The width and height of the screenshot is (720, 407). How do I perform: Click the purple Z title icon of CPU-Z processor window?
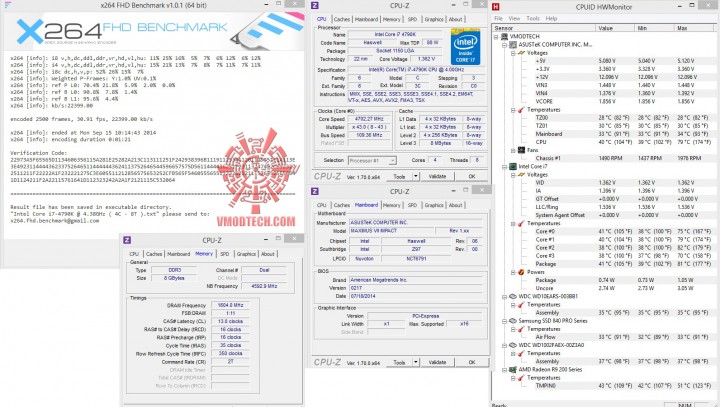(315, 6)
